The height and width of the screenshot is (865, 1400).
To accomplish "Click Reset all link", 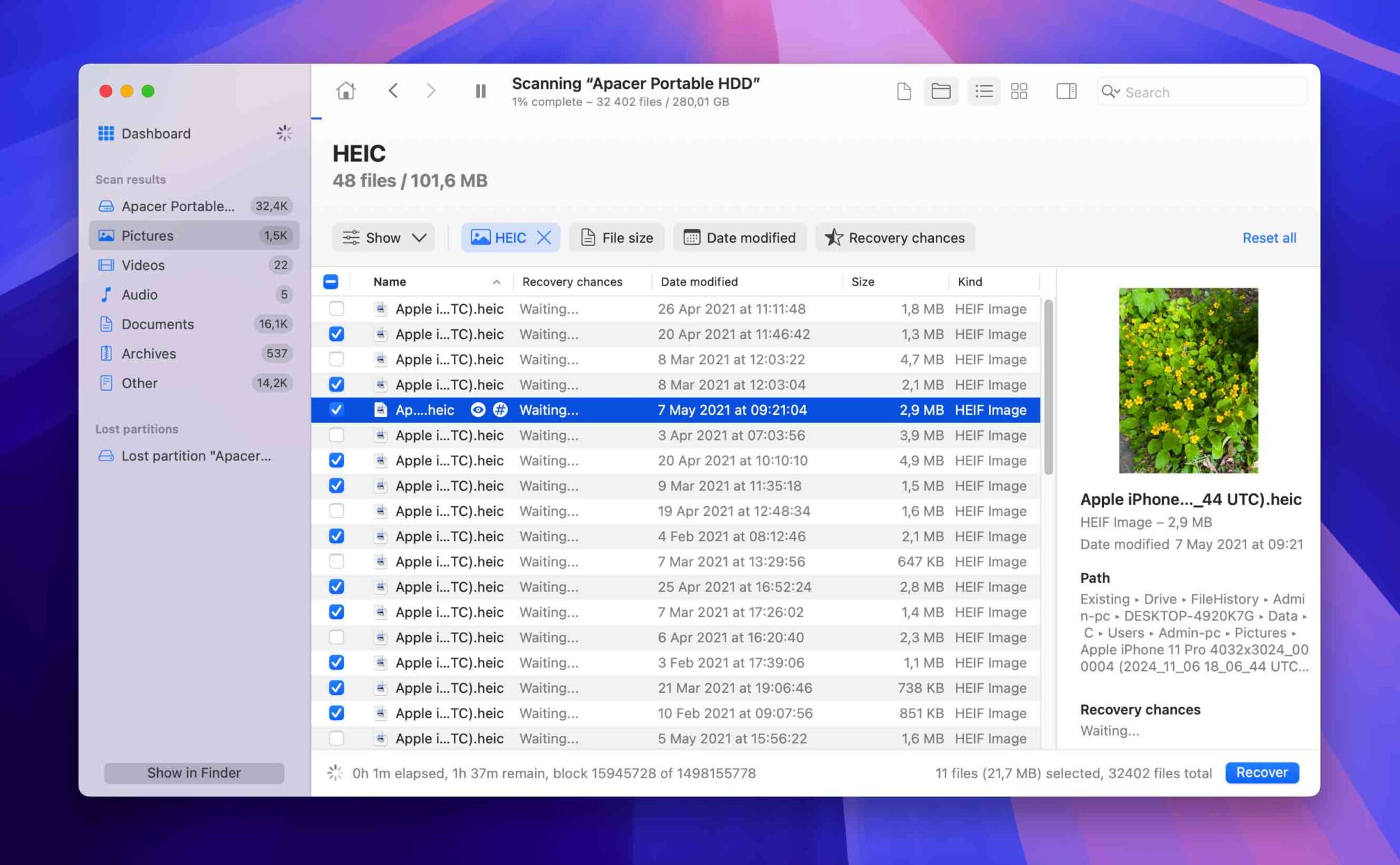I will pyautogui.click(x=1269, y=238).
